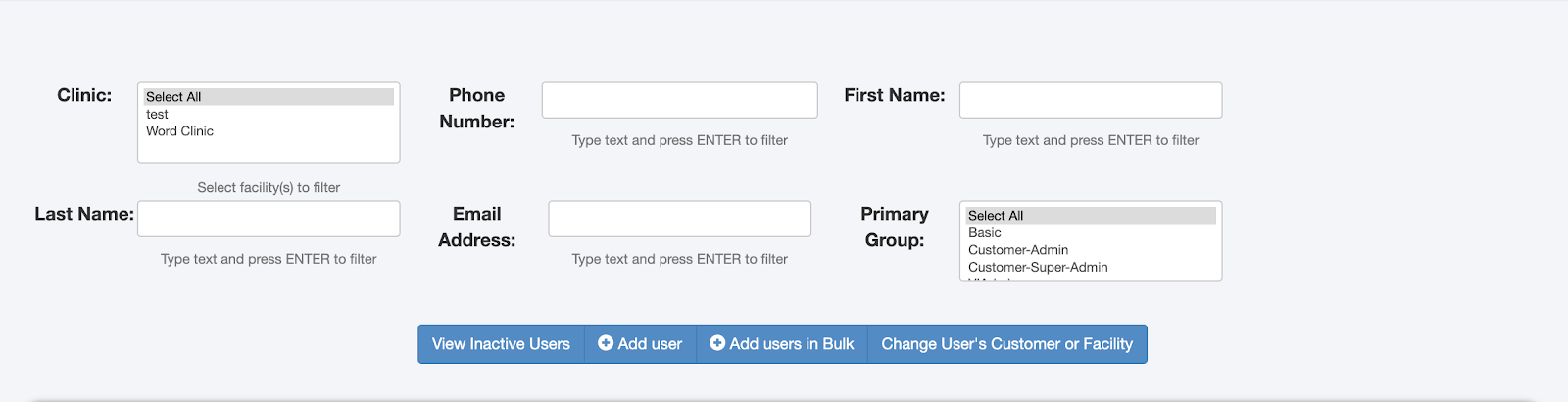Choose "Basic" in the Primary Group list

tap(985, 233)
